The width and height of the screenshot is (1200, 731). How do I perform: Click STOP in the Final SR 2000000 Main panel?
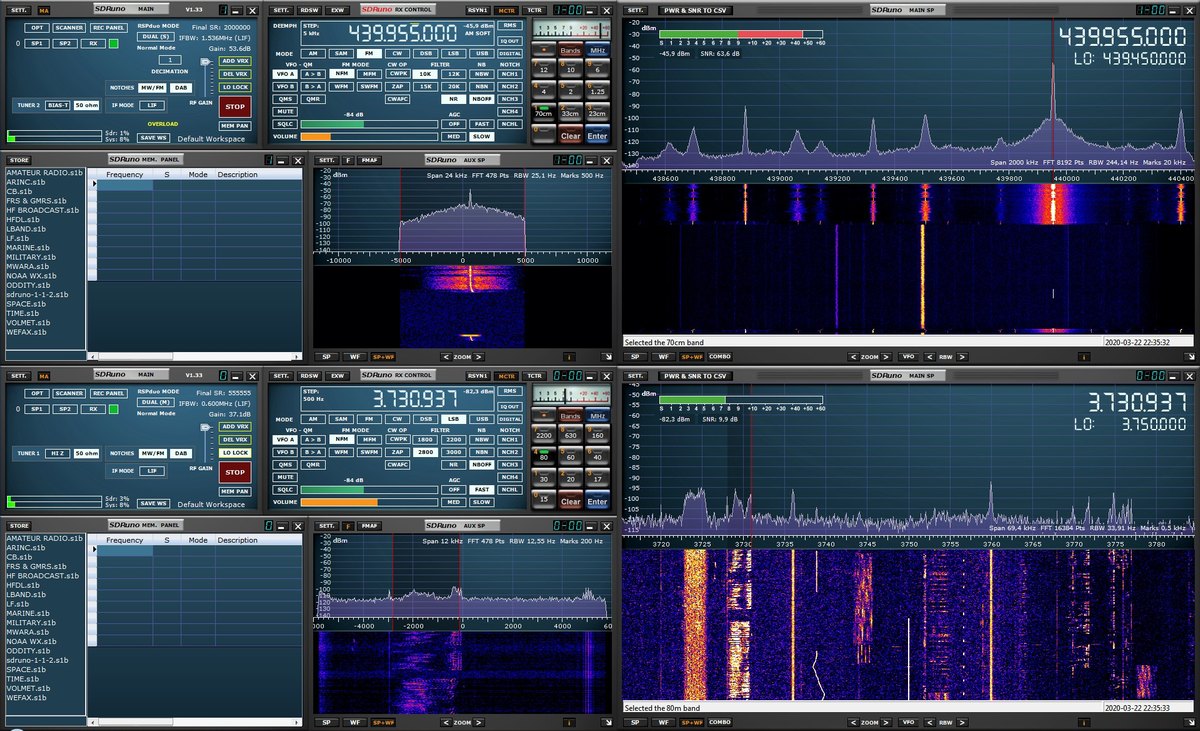(235, 107)
